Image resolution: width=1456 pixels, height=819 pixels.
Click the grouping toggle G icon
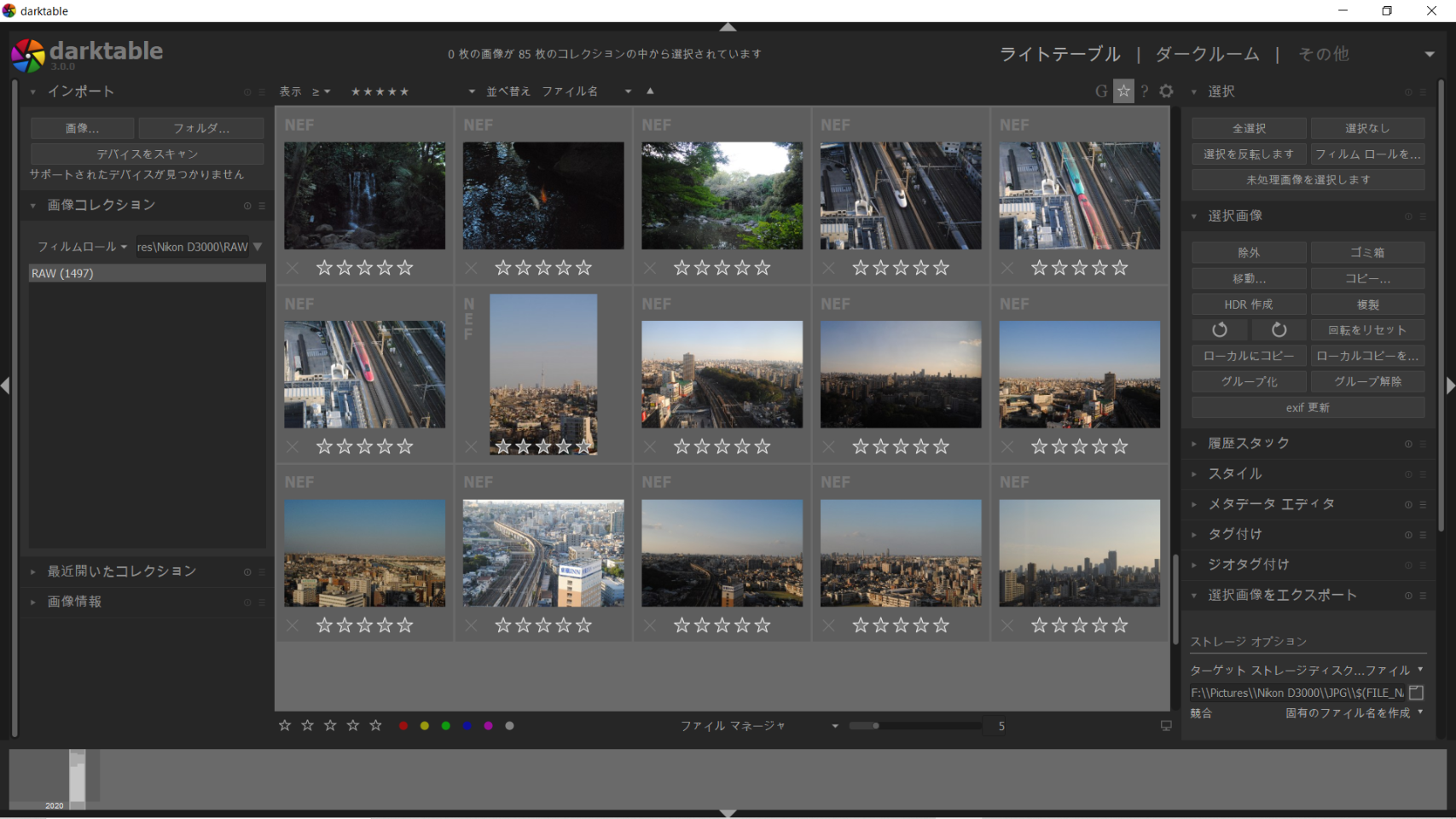1101,91
